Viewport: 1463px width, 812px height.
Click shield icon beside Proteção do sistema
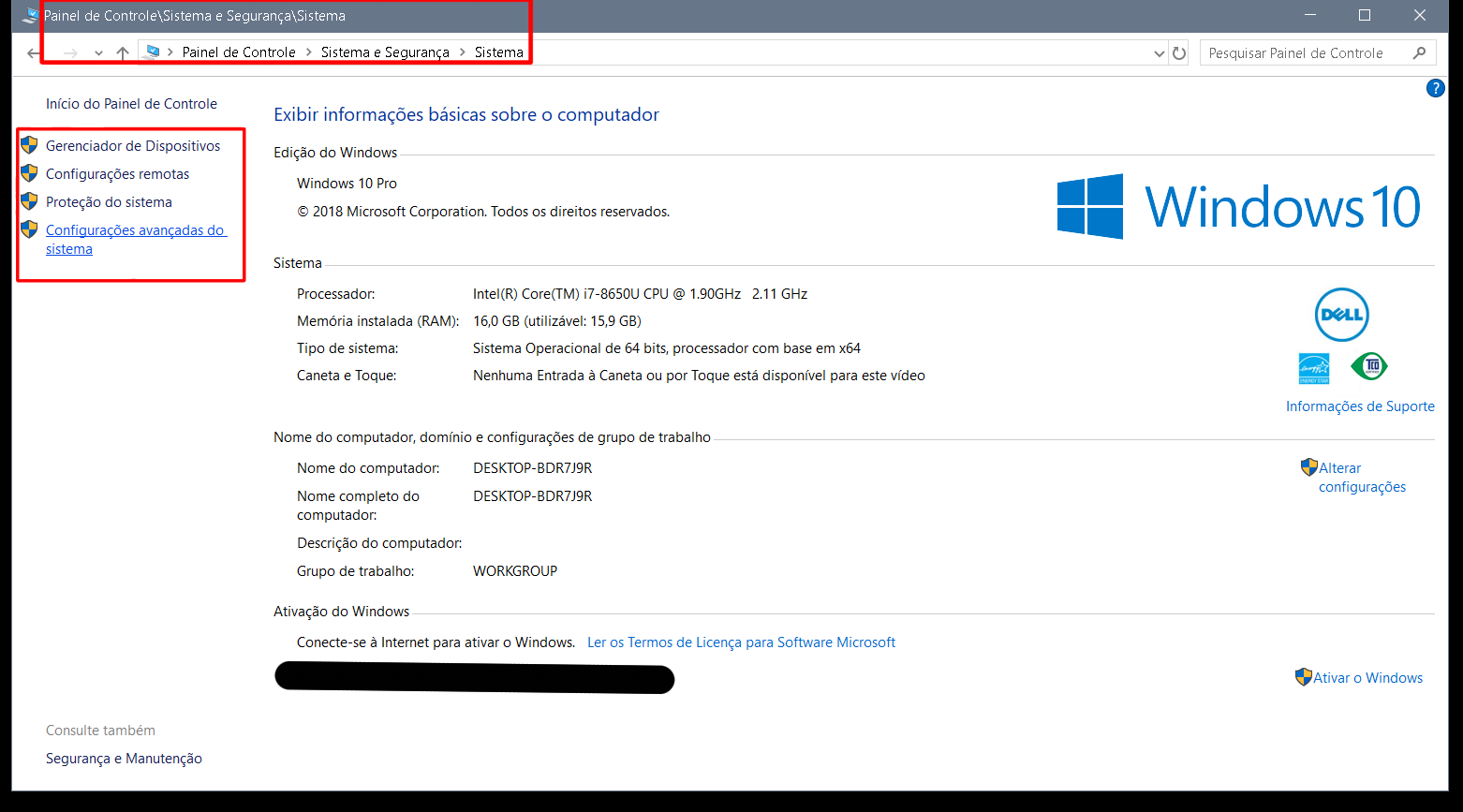coord(30,201)
